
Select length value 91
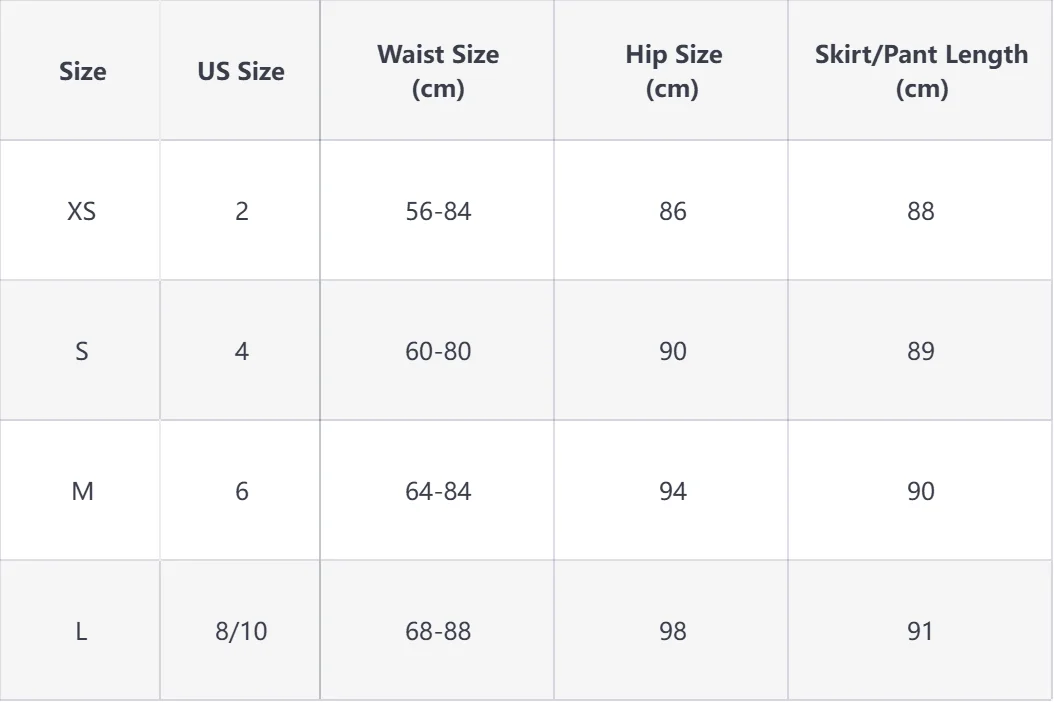point(920,631)
